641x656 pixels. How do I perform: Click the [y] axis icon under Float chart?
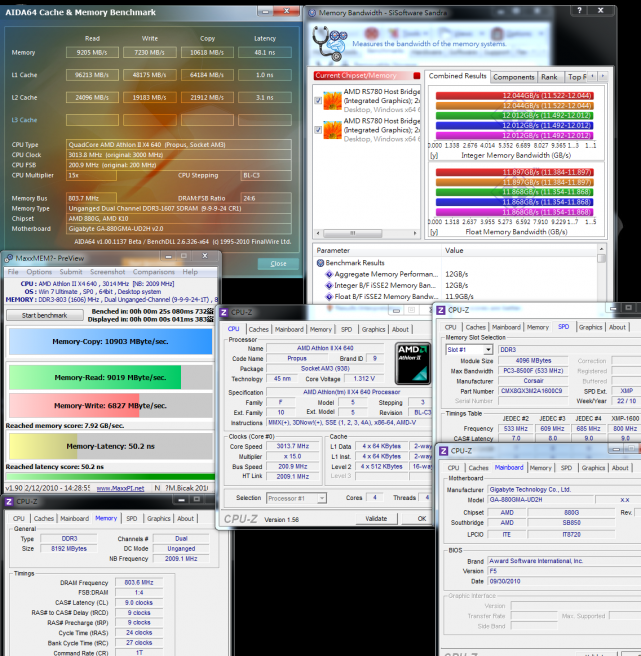tap(434, 232)
